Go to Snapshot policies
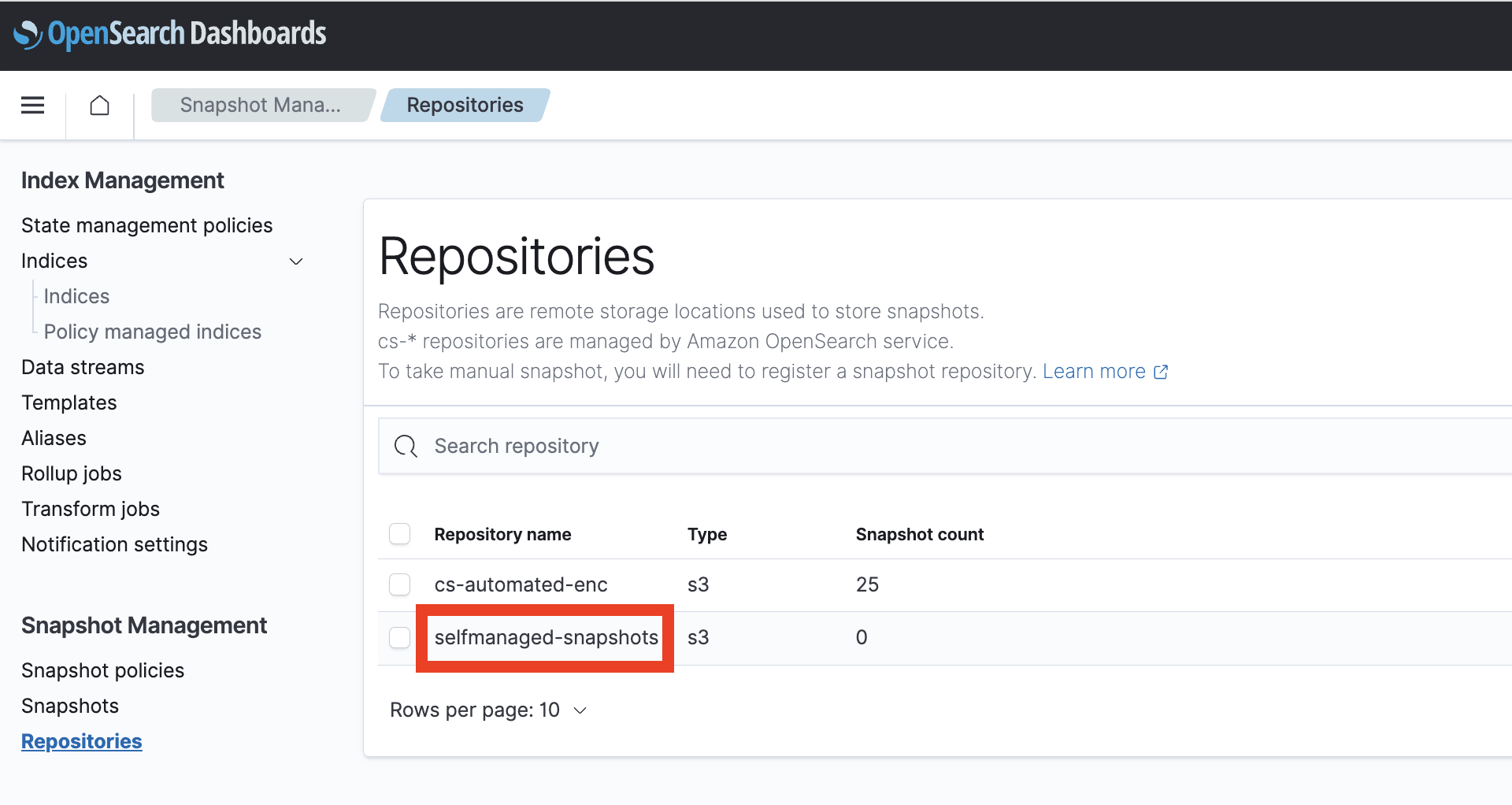Viewport: 1512px width, 805px height. tap(102, 670)
